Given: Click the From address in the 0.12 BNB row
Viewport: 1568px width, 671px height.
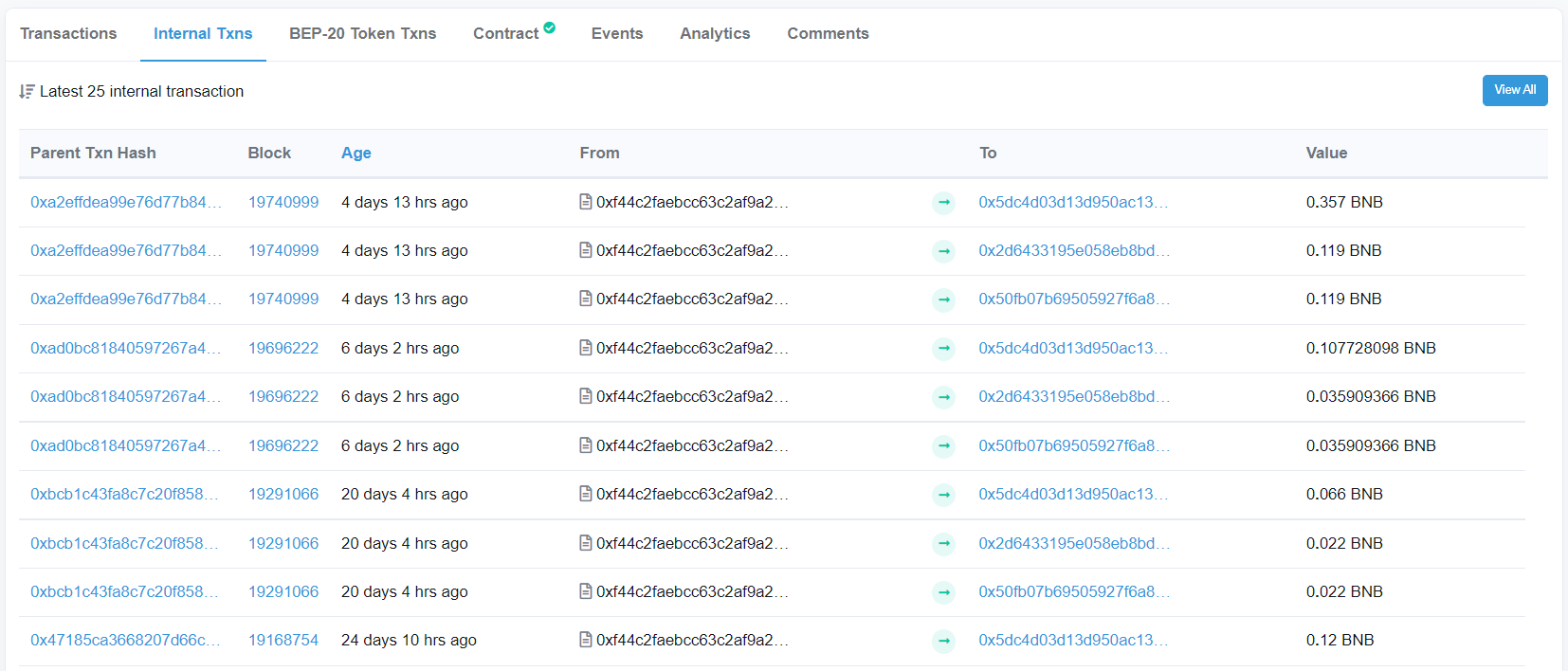Looking at the screenshot, I should pos(692,640).
